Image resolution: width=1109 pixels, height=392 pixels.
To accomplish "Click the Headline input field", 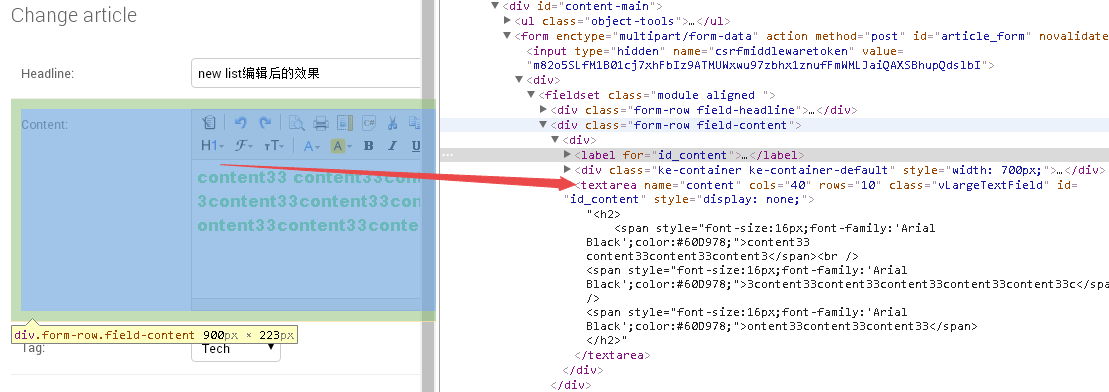I will [x=306, y=73].
